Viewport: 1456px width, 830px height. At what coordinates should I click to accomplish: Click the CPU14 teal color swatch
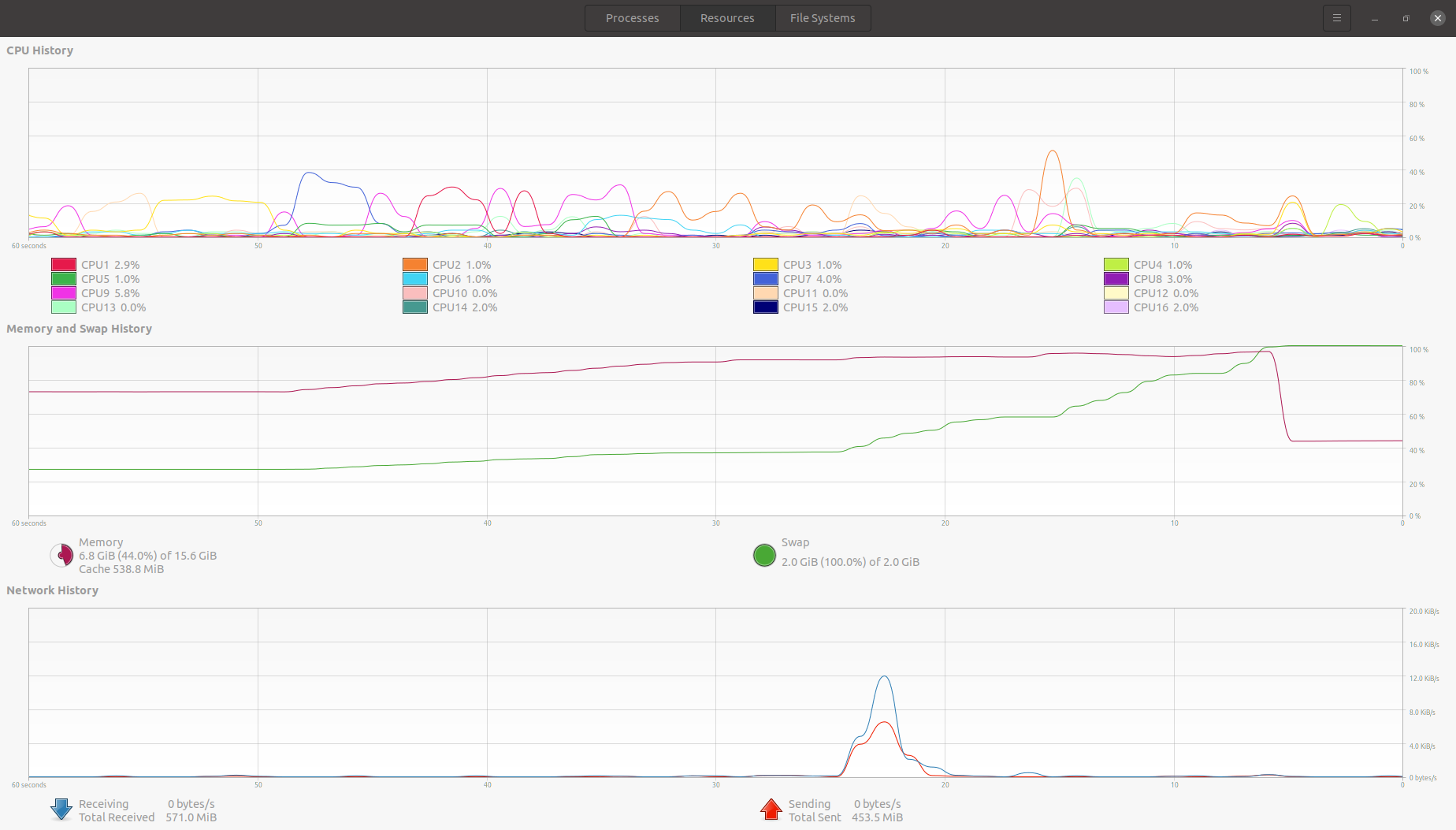414,307
